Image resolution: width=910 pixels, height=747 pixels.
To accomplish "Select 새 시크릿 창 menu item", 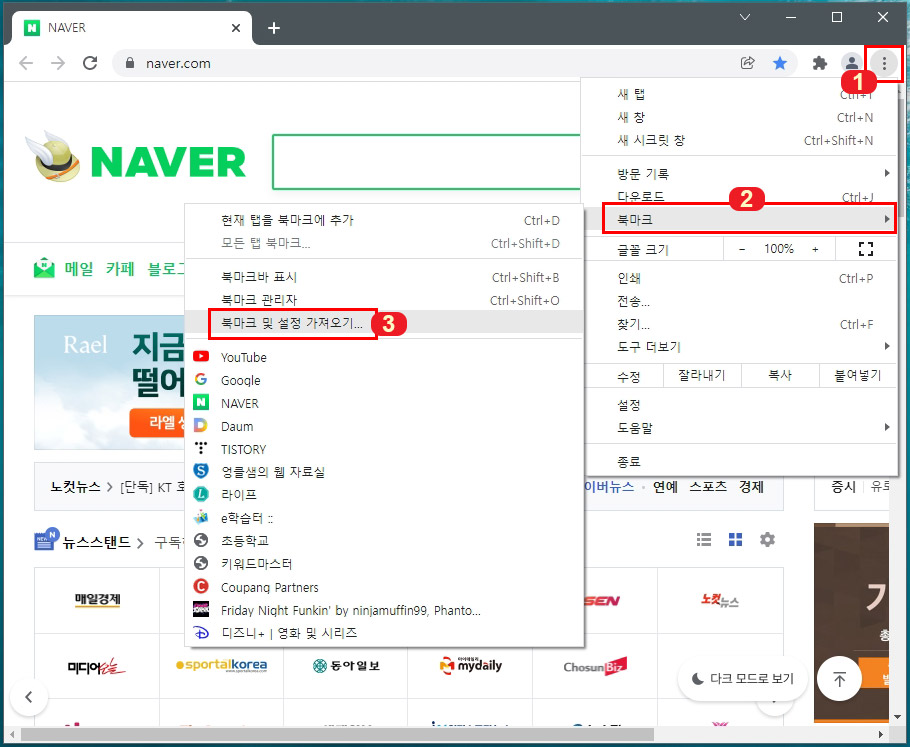I will point(740,140).
